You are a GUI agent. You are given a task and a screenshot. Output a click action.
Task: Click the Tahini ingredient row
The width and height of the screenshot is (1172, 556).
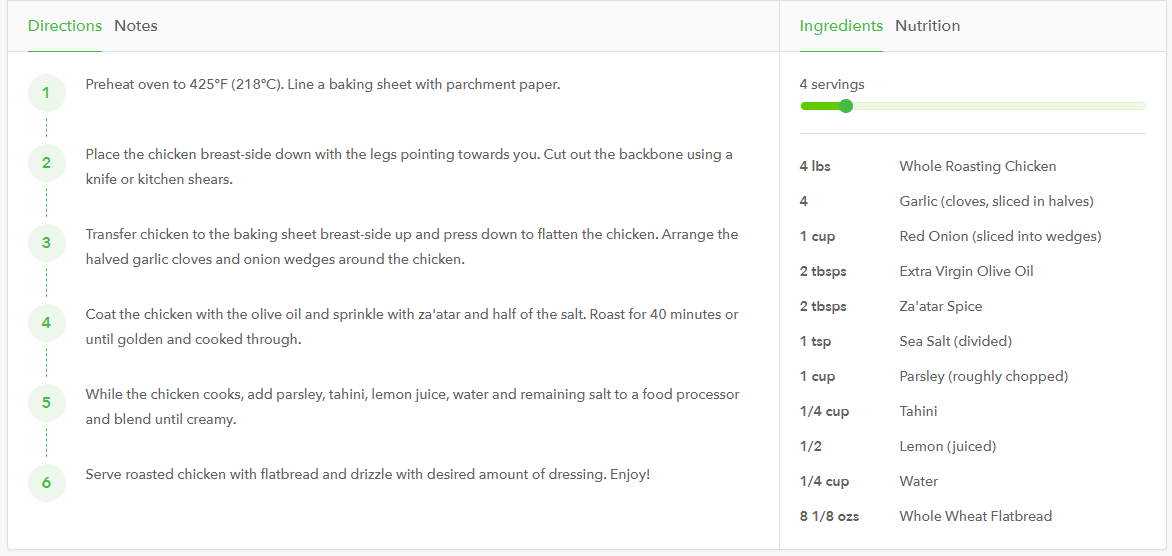918,411
